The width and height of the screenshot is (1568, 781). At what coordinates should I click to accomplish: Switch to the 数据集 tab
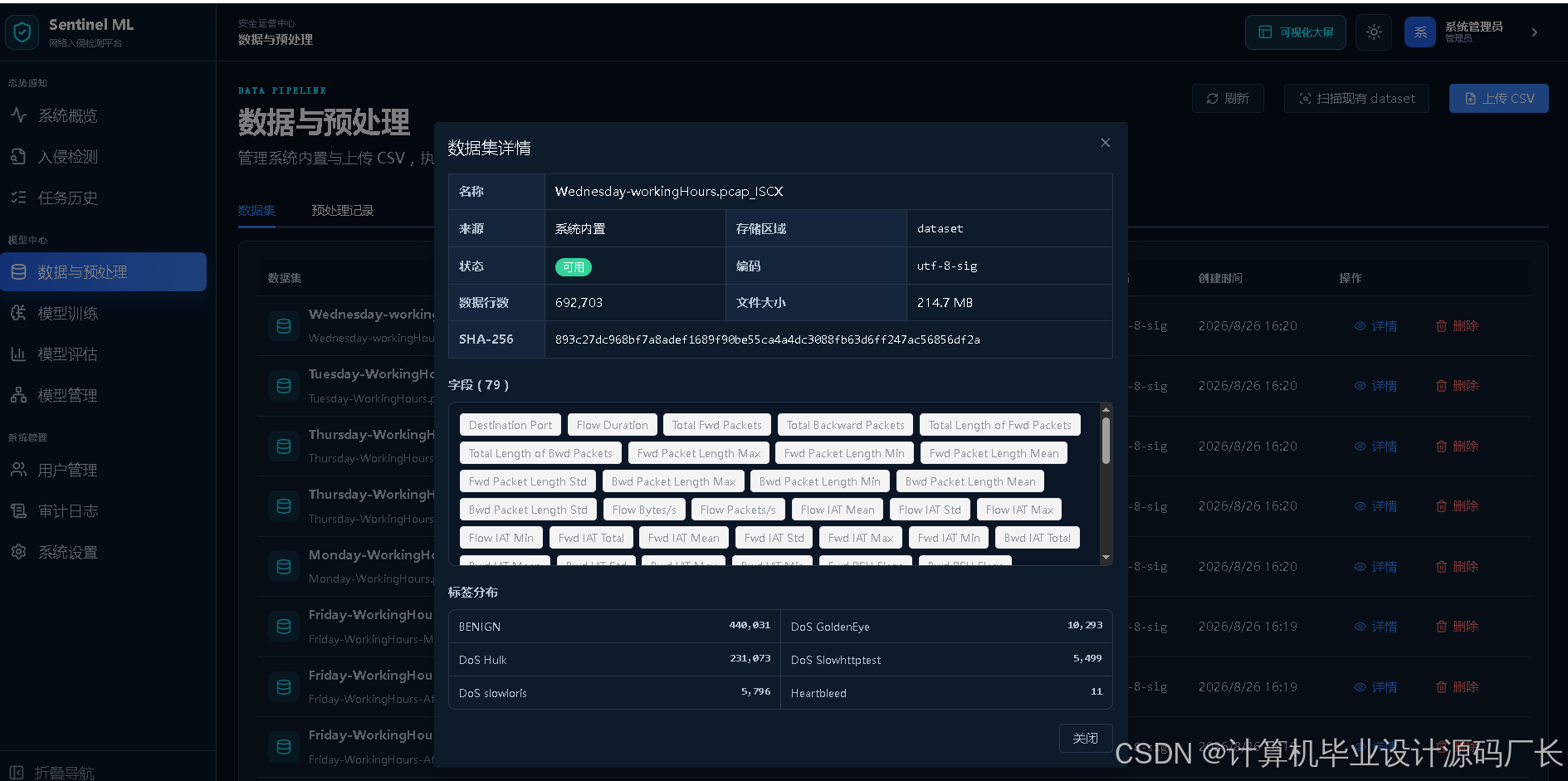coord(256,210)
